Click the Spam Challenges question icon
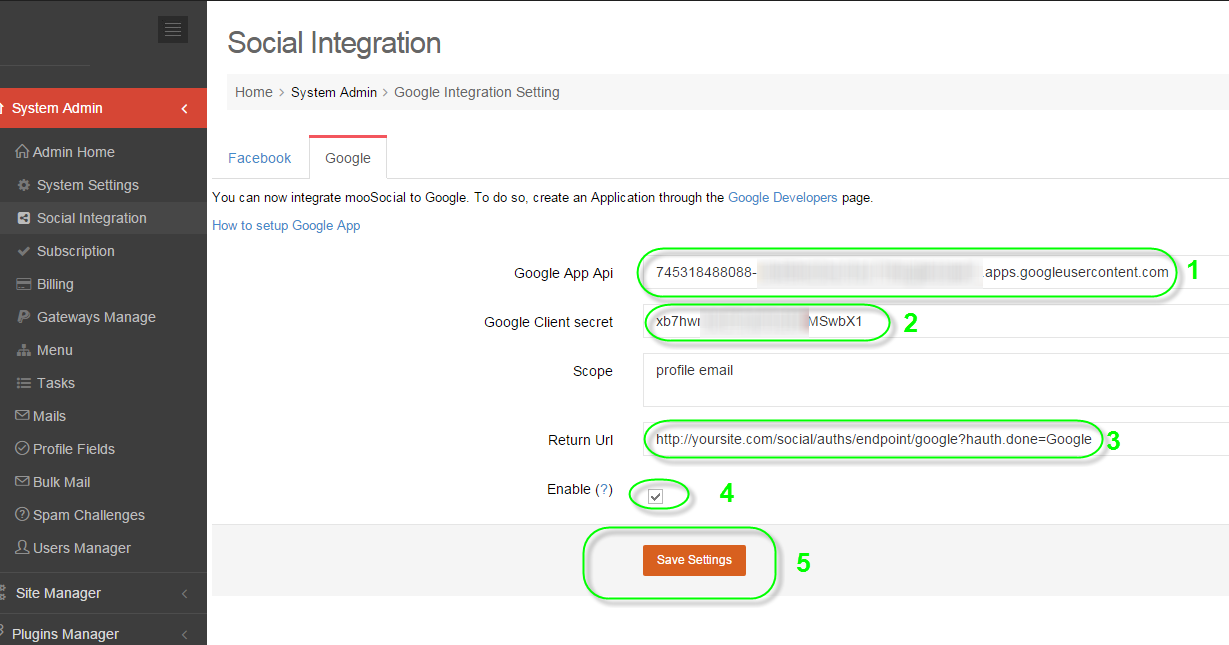The height and width of the screenshot is (645, 1229). click(22, 515)
